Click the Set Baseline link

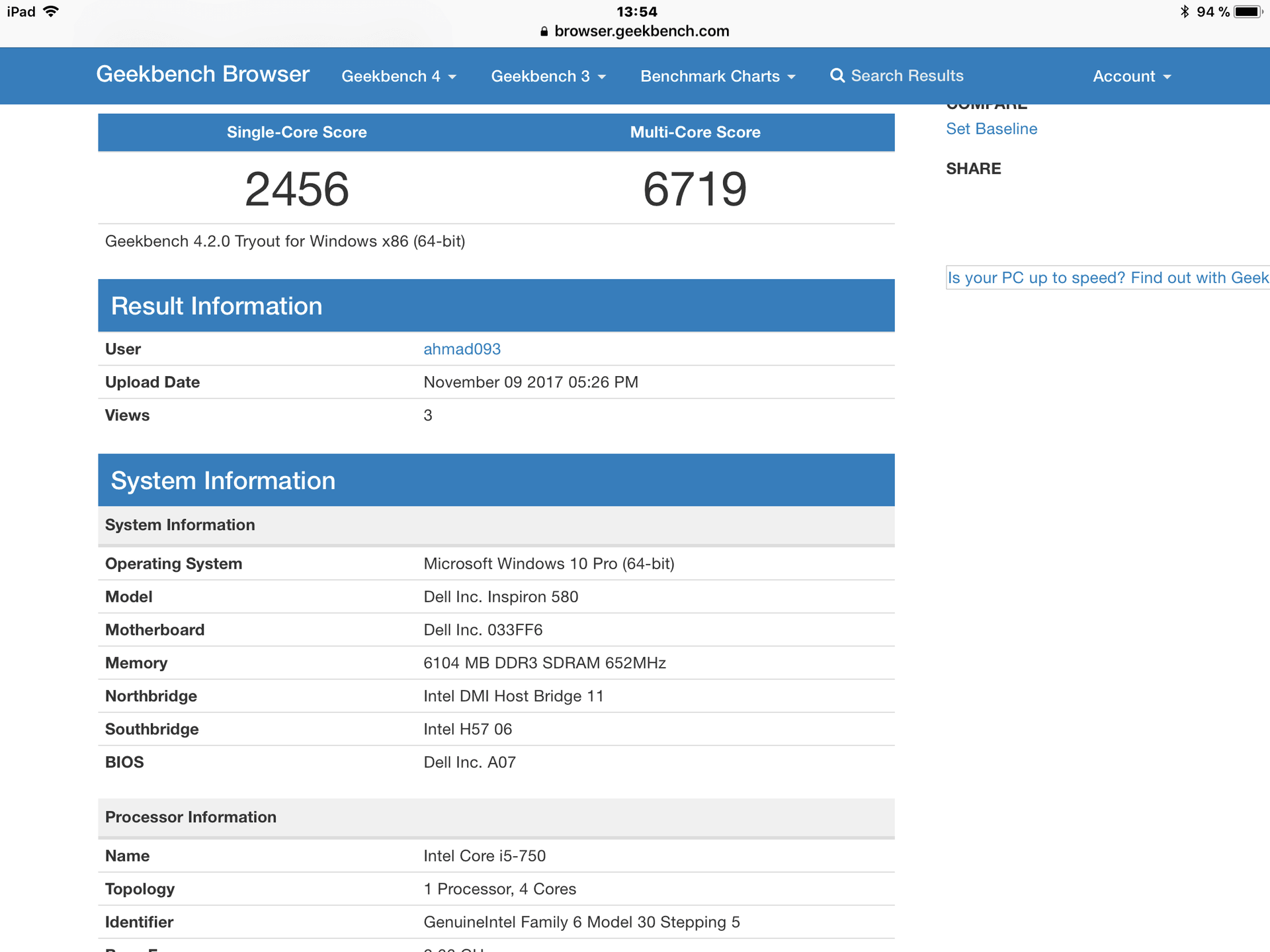[992, 129]
